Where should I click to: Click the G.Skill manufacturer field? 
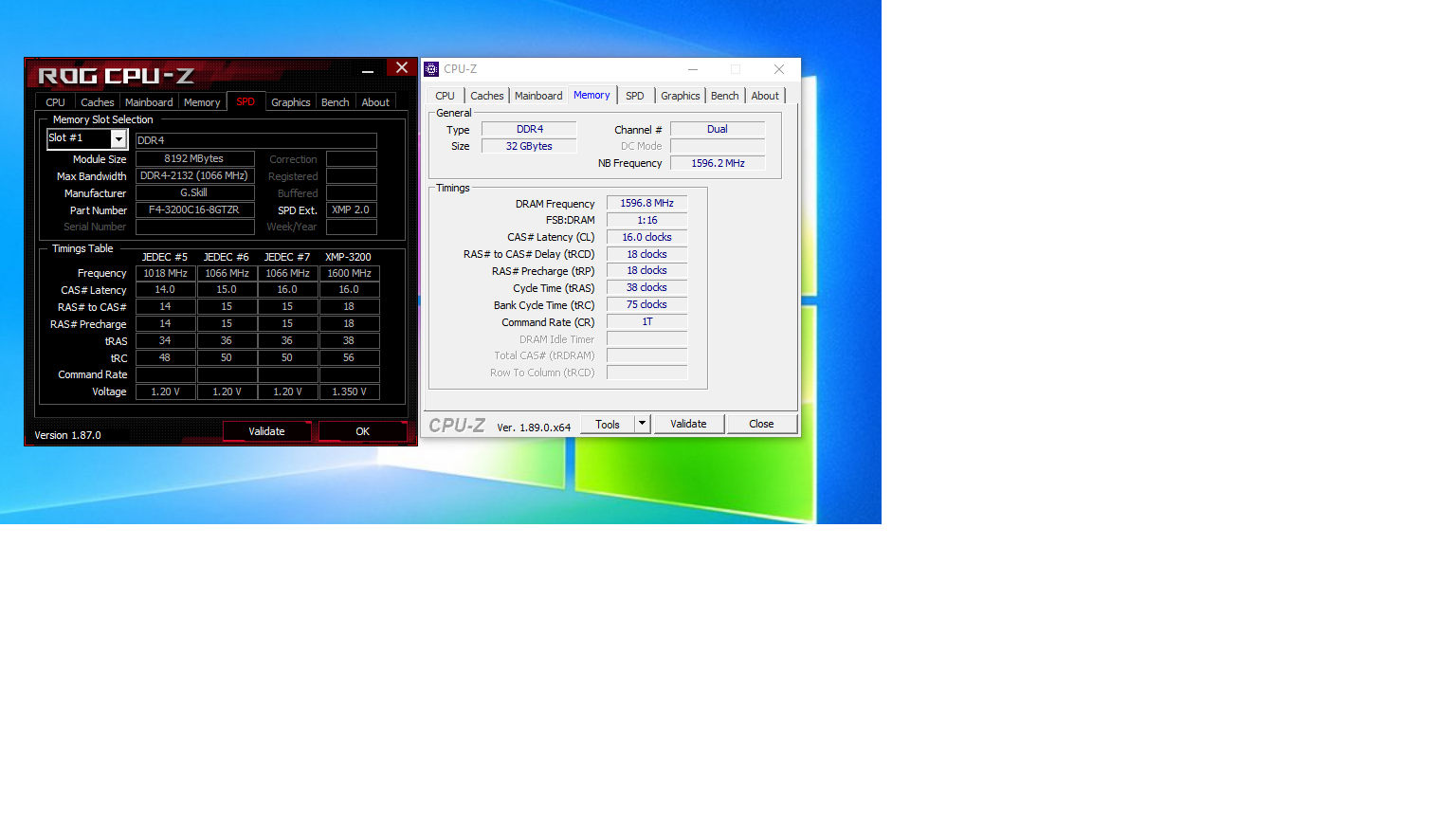[x=194, y=192]
